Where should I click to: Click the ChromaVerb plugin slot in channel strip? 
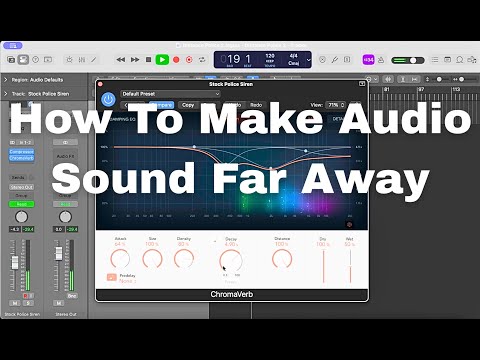[x=22, y=158]
